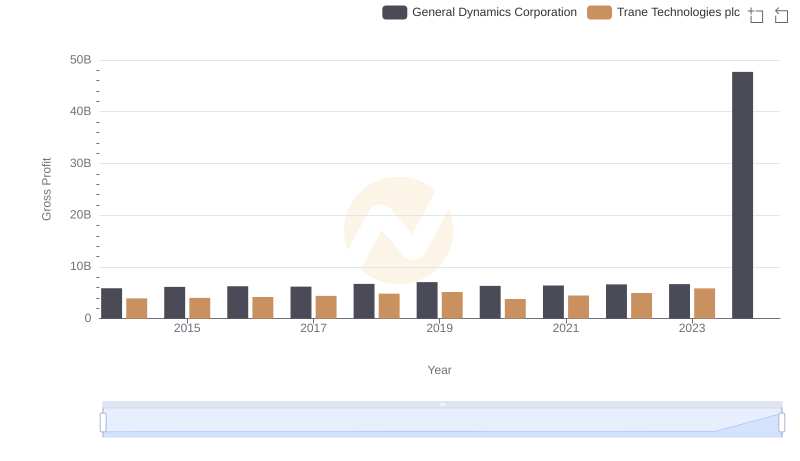Toggle the Trane Technologies plc legend label

[x=678, y=12]
